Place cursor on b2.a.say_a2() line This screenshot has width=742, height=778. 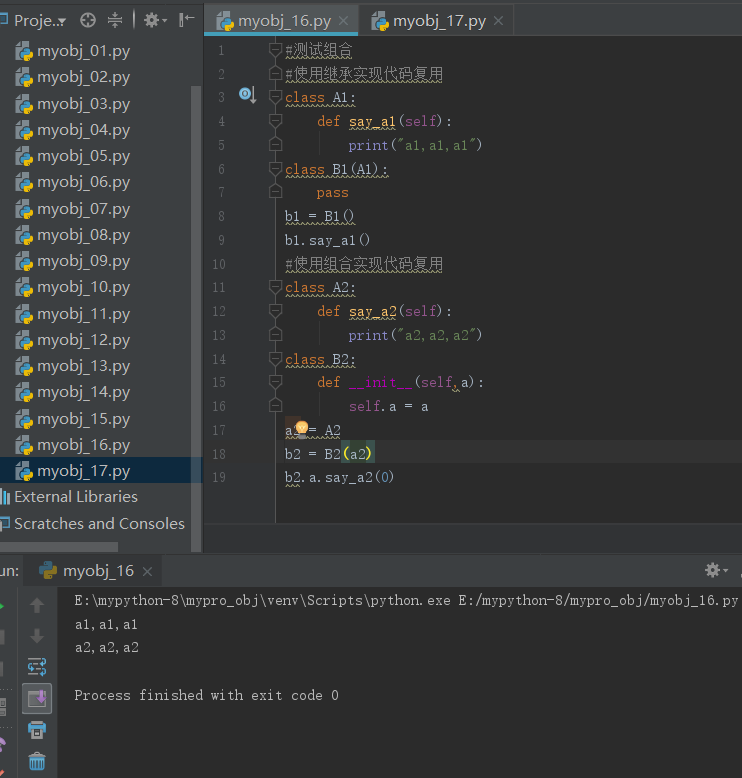[x=339, y=478]
